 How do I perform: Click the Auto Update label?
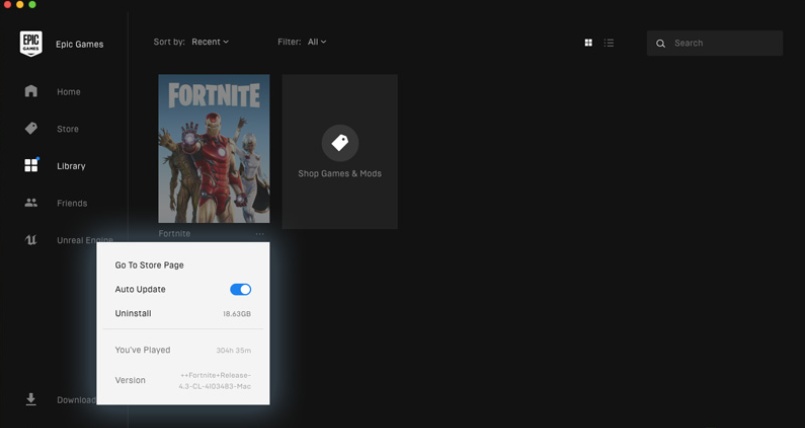140,289
